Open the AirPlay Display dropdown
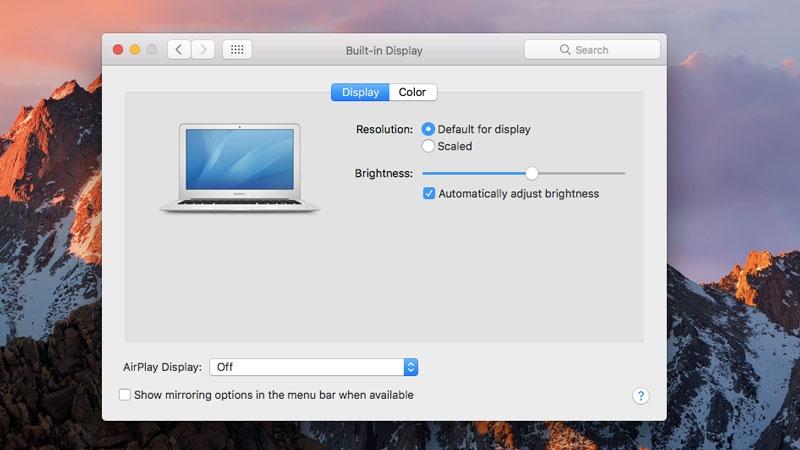The image size is (800, 450). (313, 367)
